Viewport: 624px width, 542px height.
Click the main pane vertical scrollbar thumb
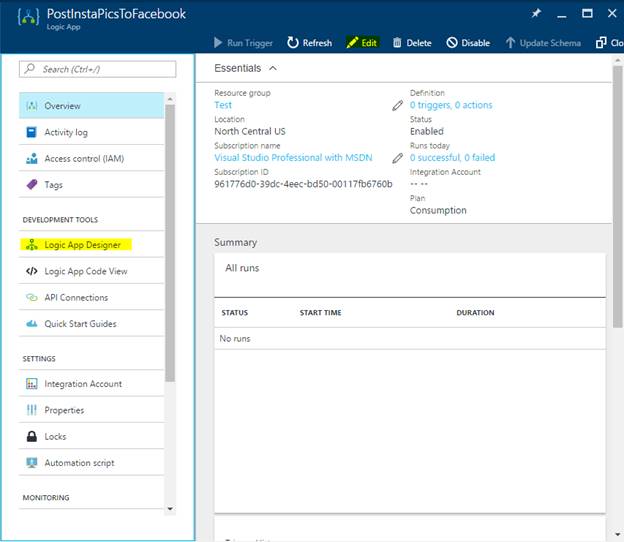617,197
